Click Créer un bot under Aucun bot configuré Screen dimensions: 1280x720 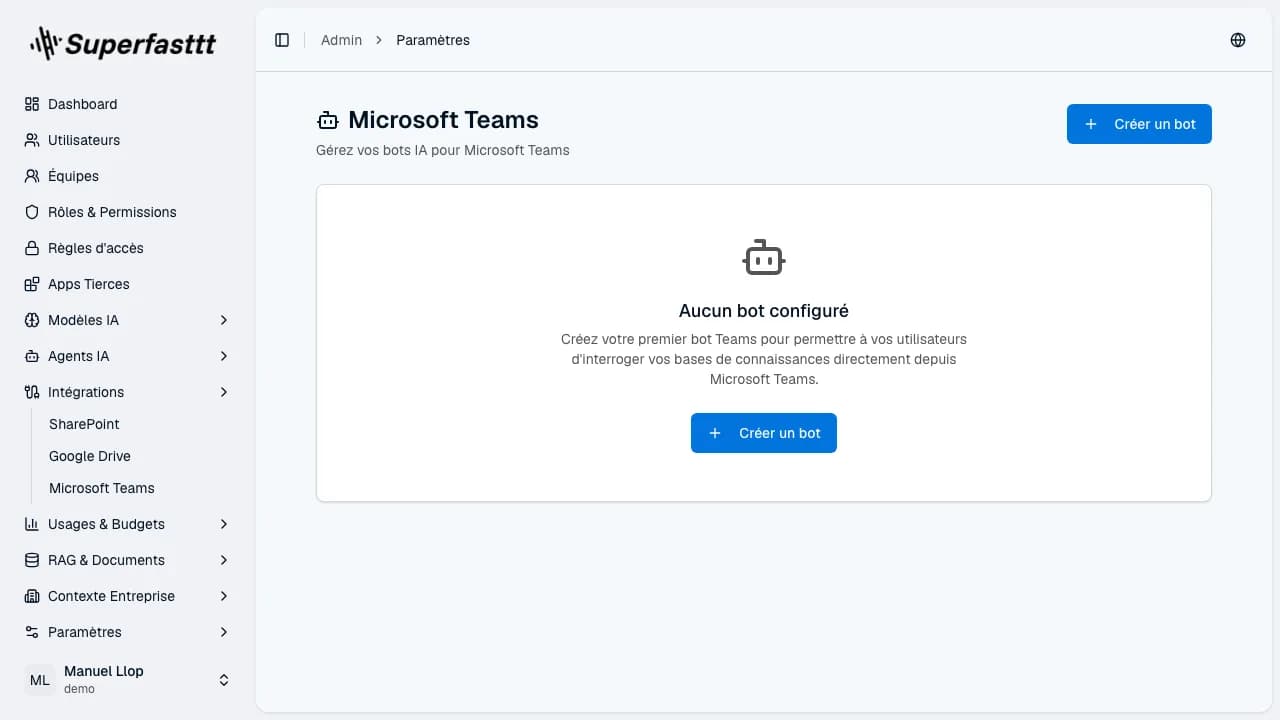(x=764, y=433)
